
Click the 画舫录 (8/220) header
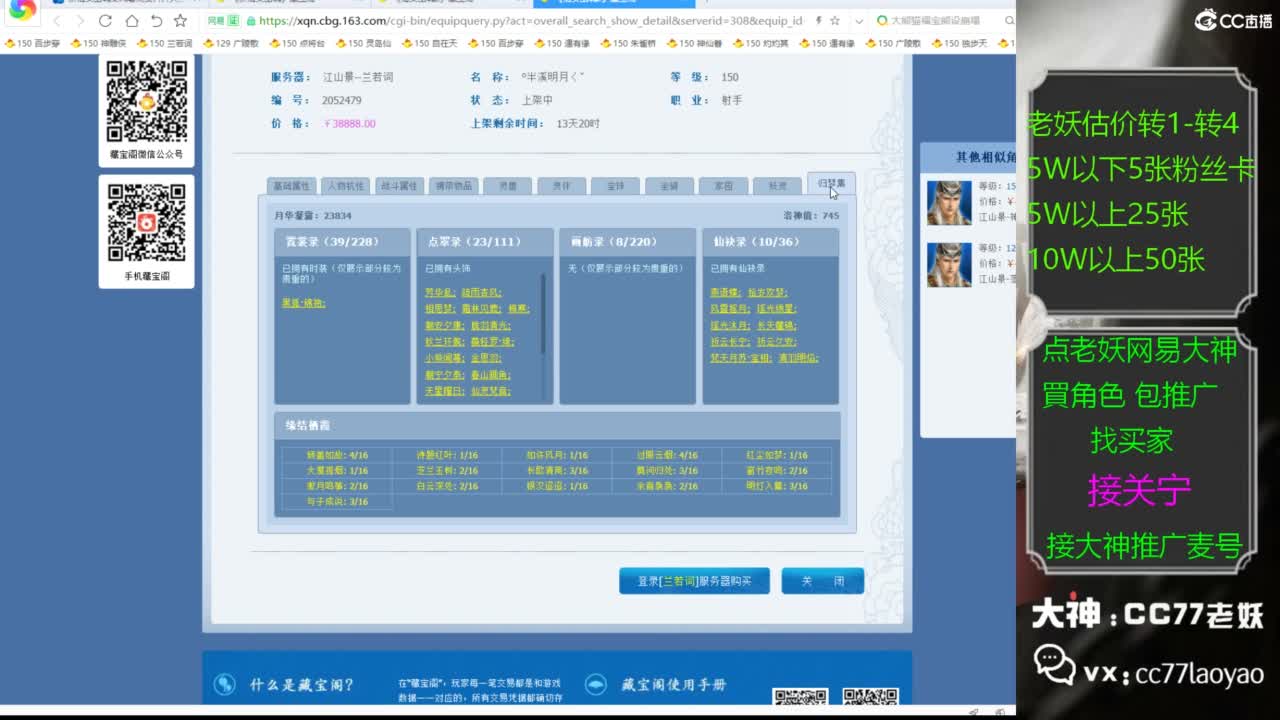pyautogui.click(x=627, y=242)
